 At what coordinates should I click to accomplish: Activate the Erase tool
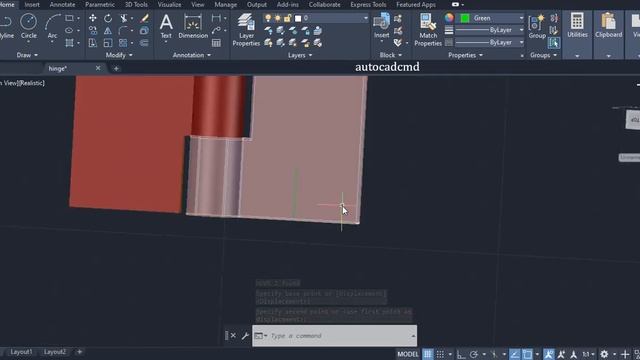144,18
